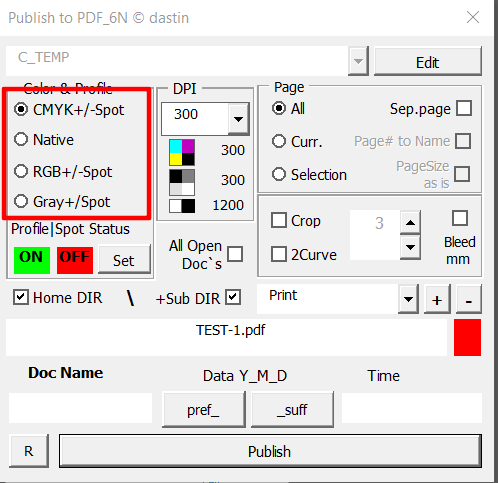Viewport: 498px width, 483px height.
Task: Click the R reset button
Action: click(29, 451)
